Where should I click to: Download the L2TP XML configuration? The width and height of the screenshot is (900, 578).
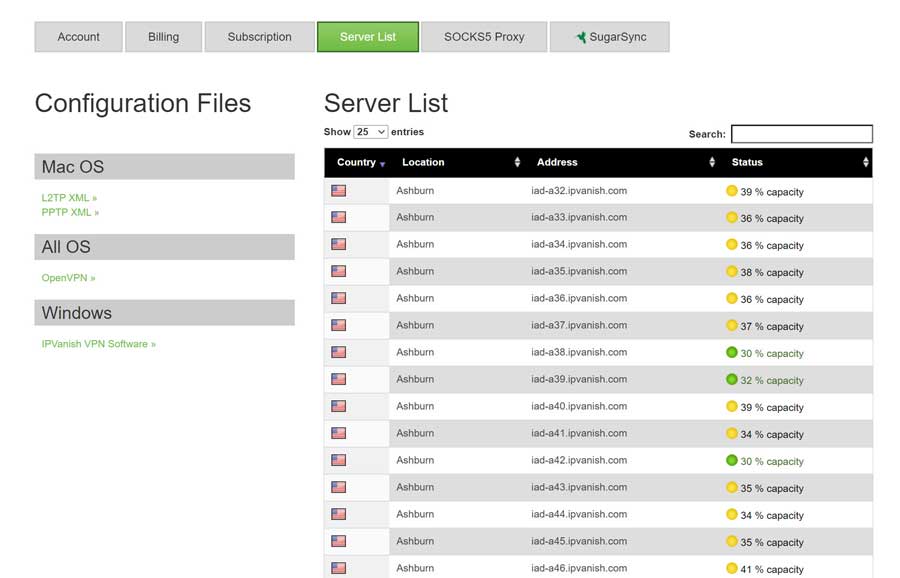69,197
